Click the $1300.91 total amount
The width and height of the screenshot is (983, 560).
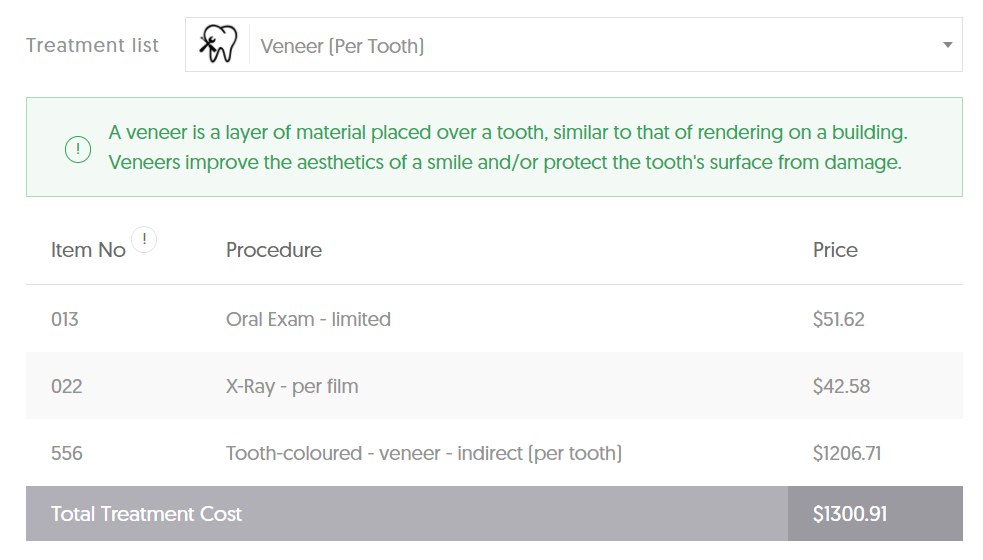[850, 514]
